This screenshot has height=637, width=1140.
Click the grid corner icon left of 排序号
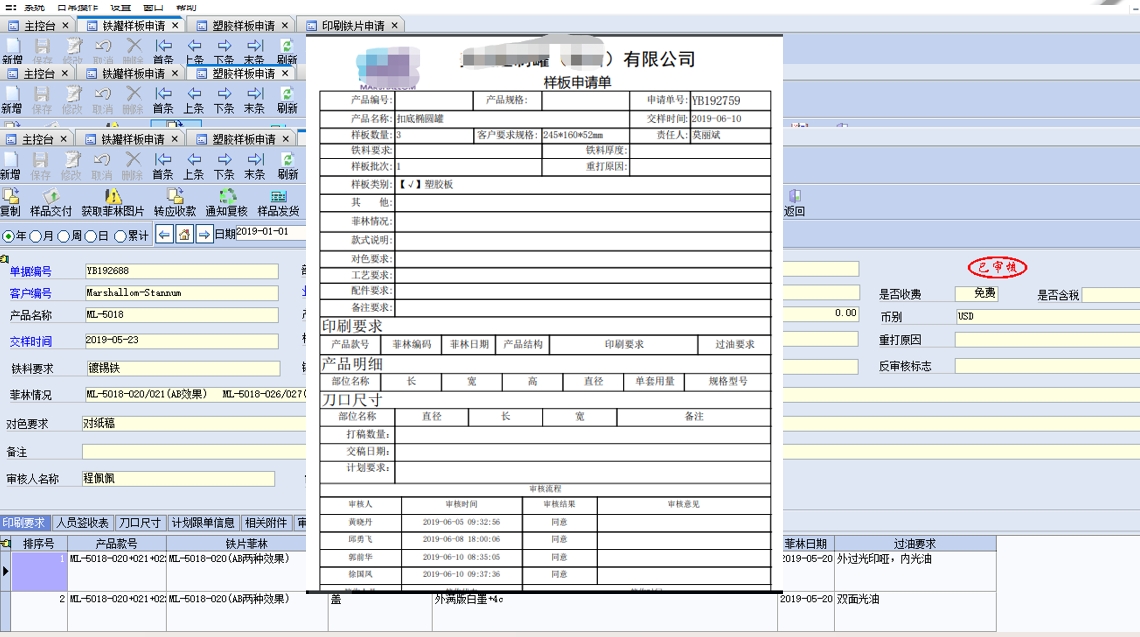pos(5,543)
